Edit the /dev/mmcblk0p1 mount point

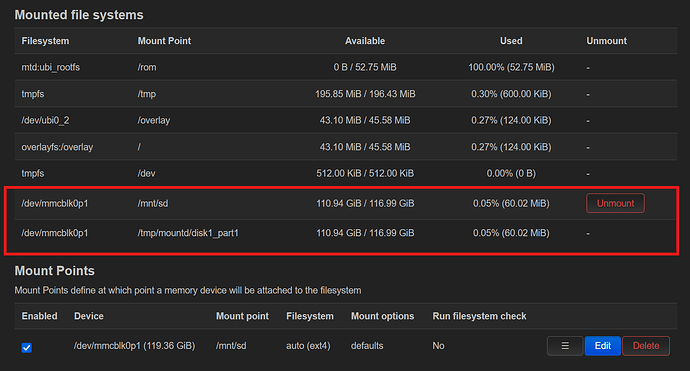pyautogui.click(x=602, y=346)
